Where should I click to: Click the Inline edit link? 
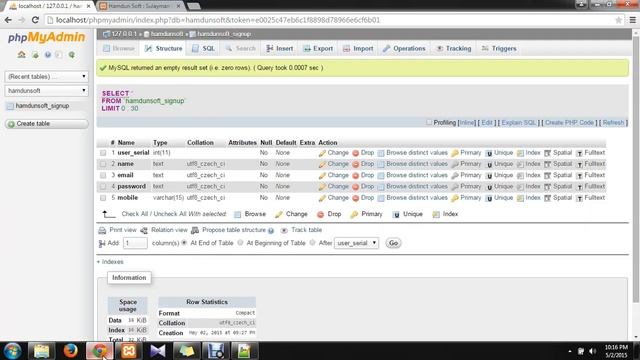[x=467, y=122]
